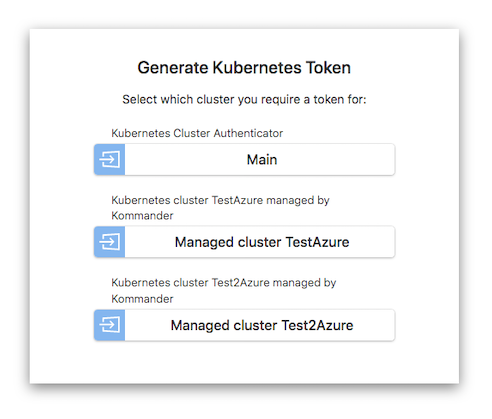Click 'Kubernetes cluster Test2Azure managed by Kommander' description
Viewport: 492px width, 419px height.
[224, 290]
